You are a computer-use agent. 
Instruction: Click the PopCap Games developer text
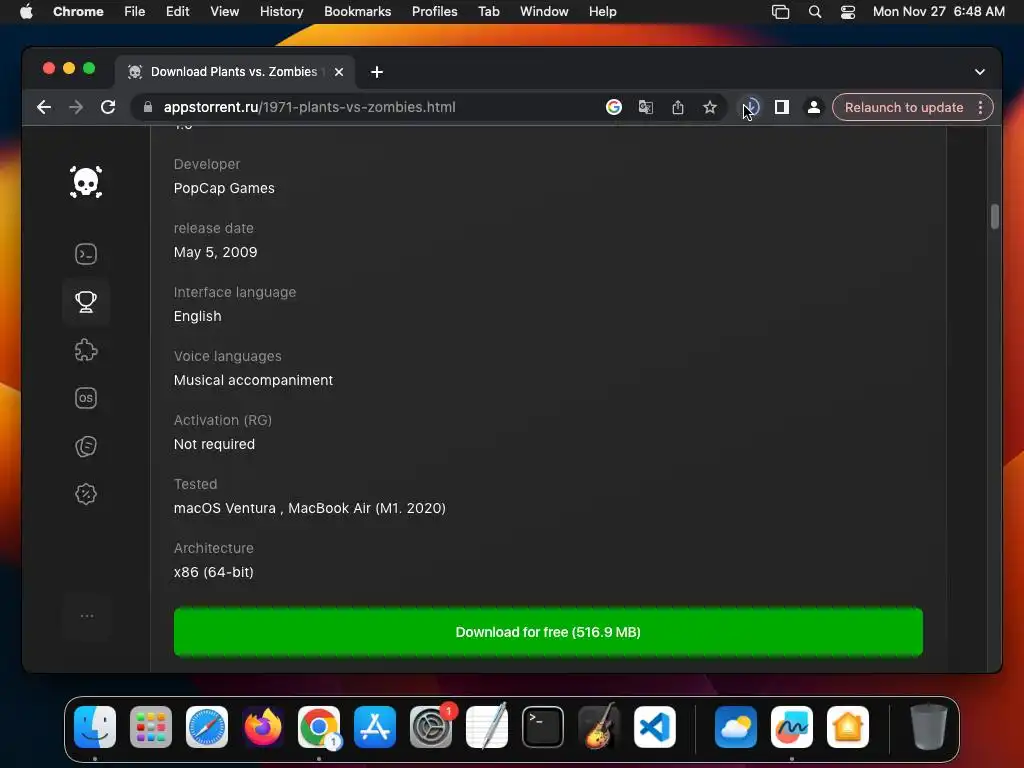224,188
